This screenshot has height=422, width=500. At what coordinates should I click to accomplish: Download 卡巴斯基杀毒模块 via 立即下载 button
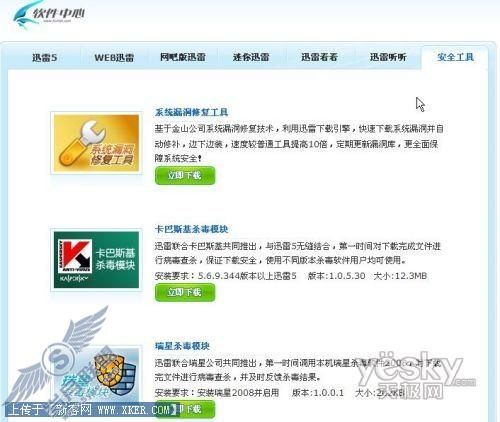(x=185, y=292)
